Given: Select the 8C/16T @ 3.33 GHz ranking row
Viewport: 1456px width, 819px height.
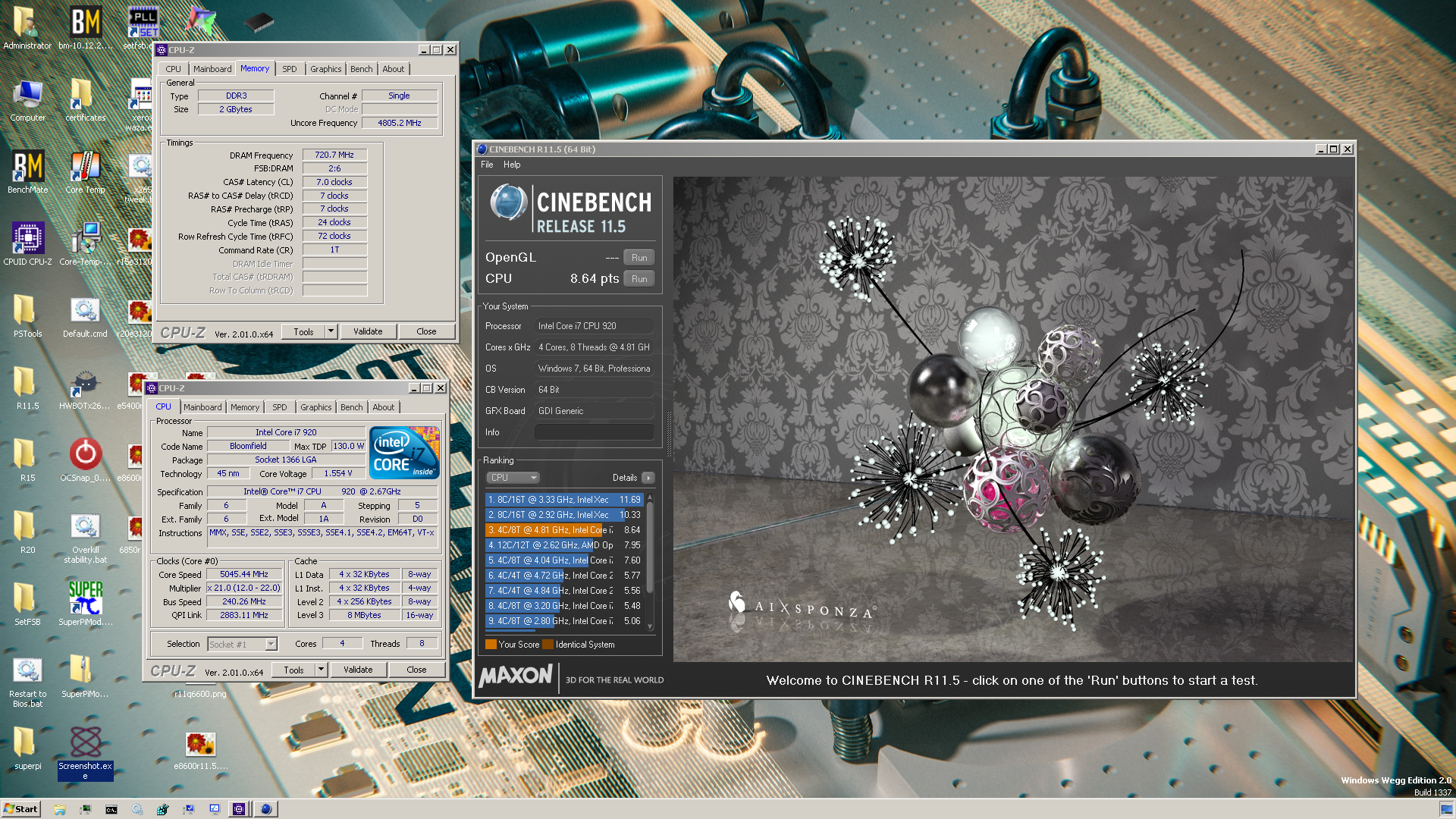Looking at the screenshot, I should pyautogui.click(x=564, y=500).
